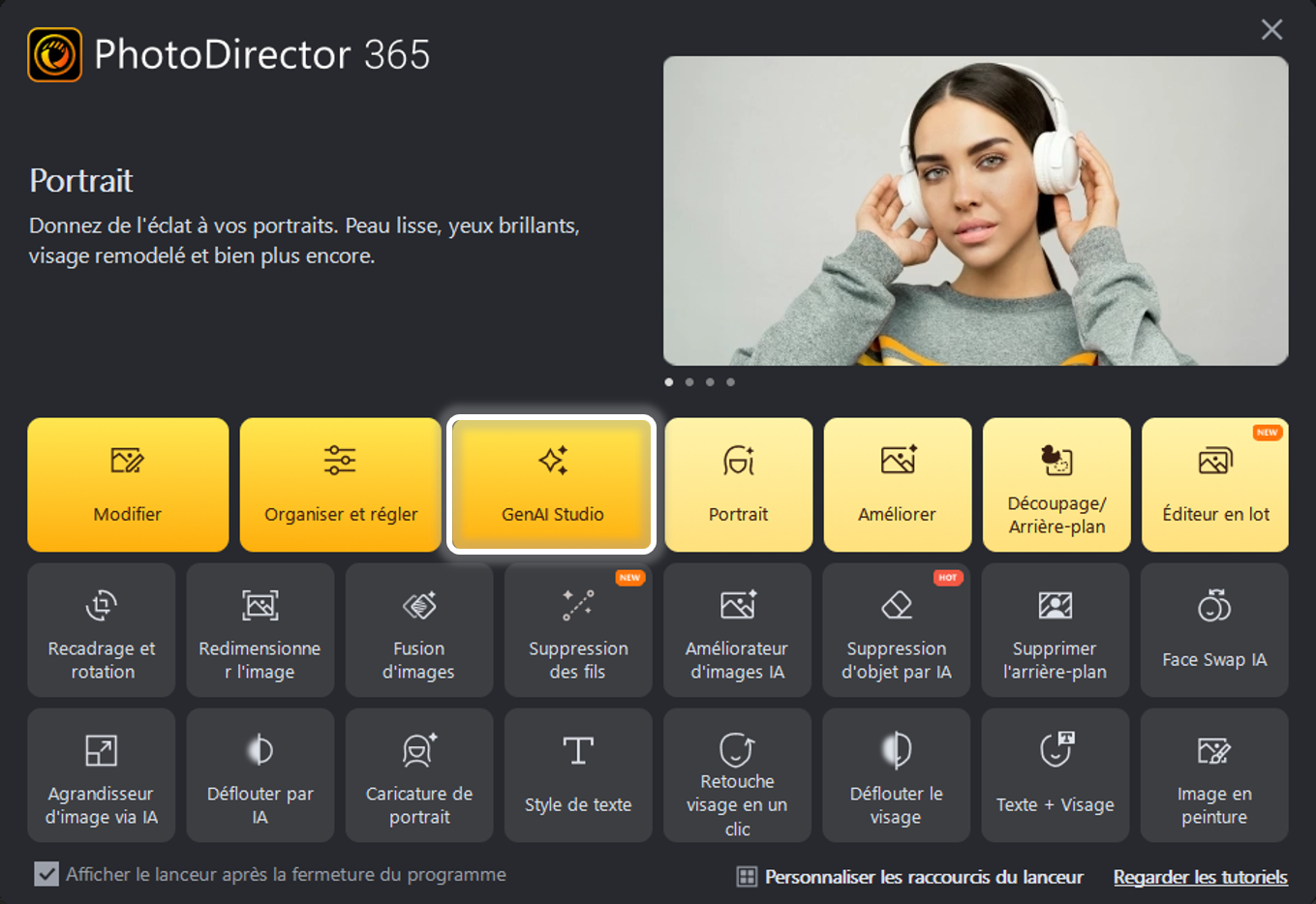Untick Afficher le lanceur après fermeture checkbox

point(46,874)
